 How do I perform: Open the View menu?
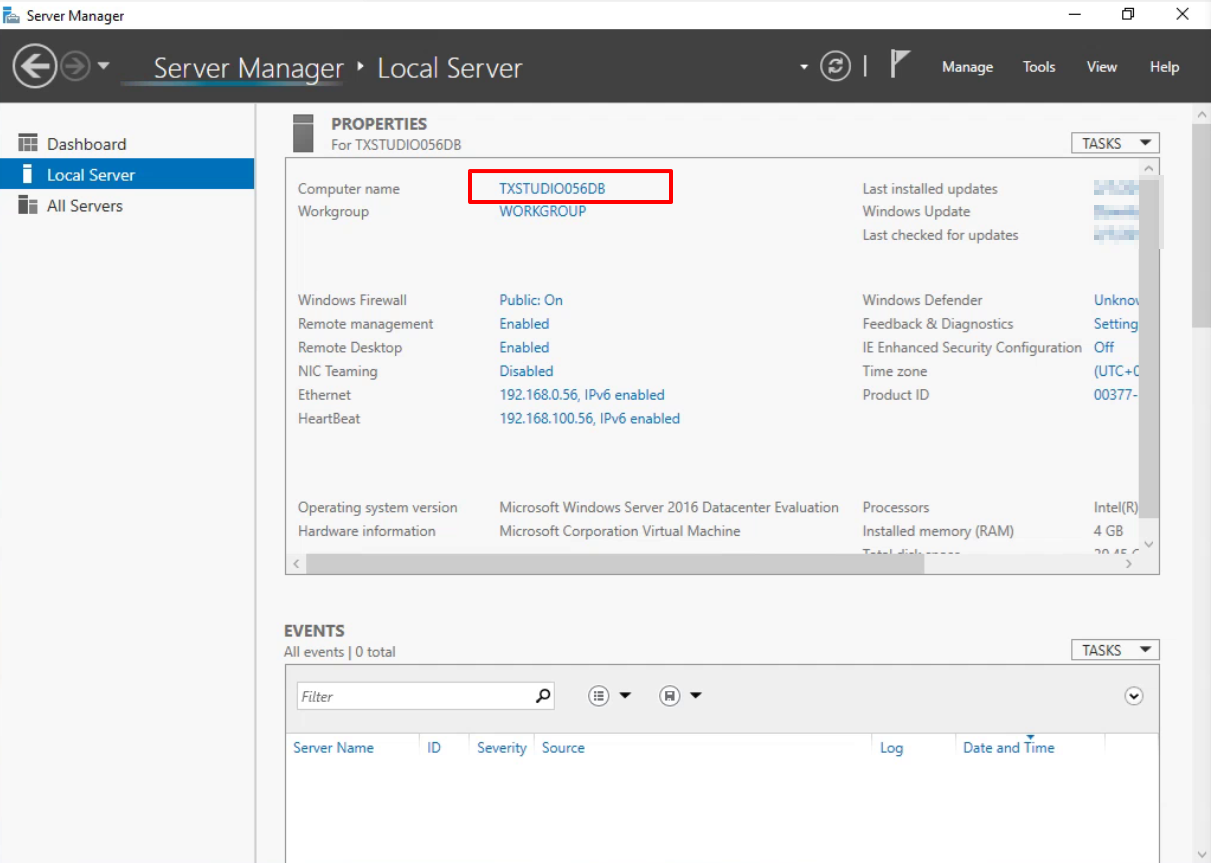[x=1101, y=67]
